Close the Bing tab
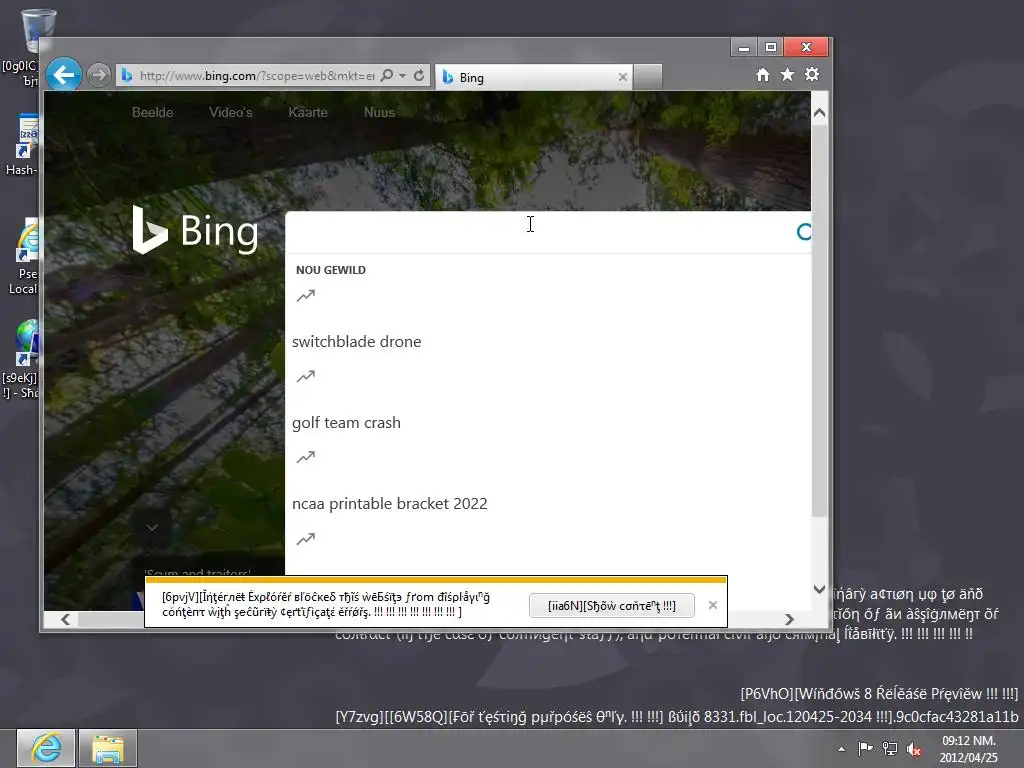 pos(622,77)
